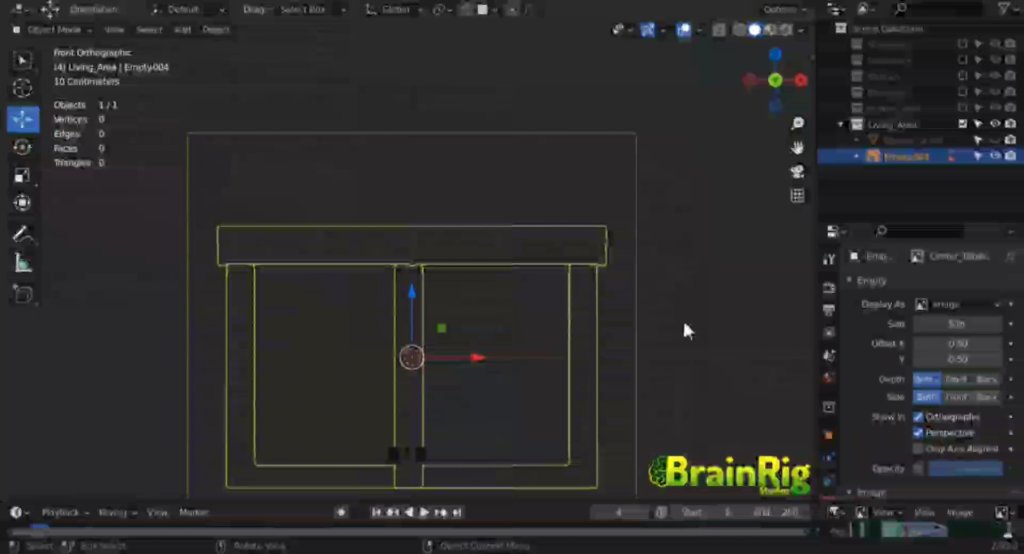Toggle the Opacity checkbox

click(x=918, y=468)
